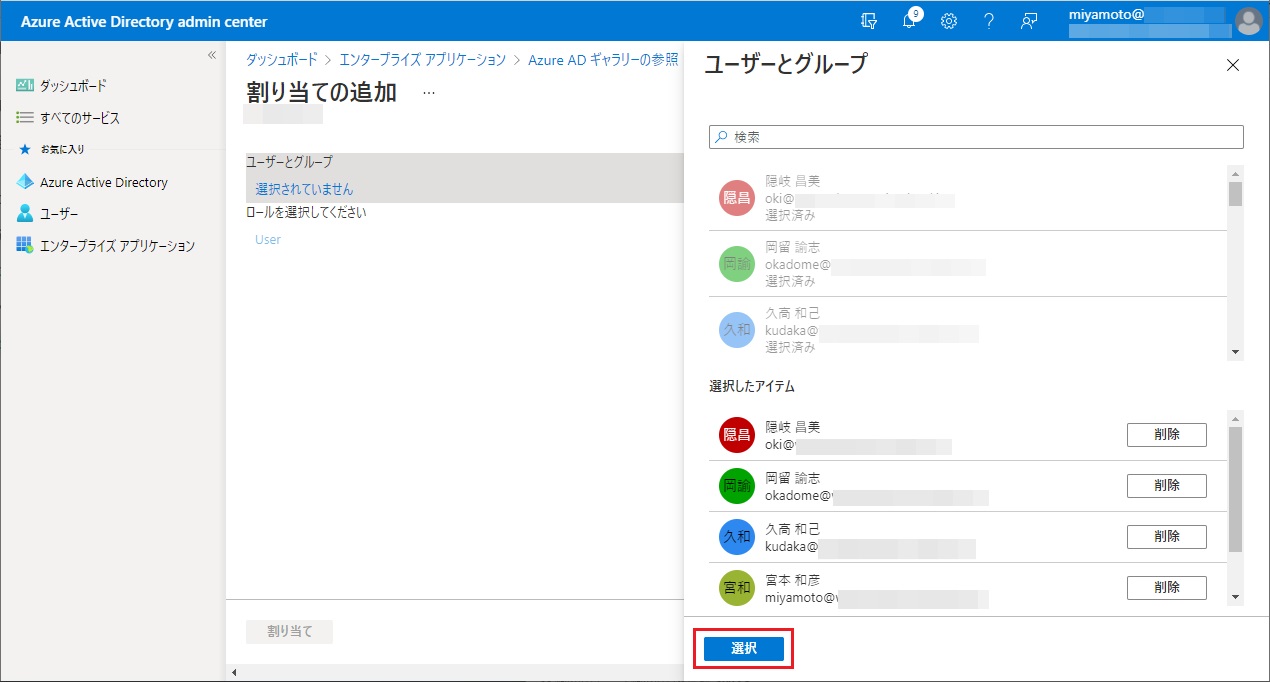1270x683 pixels.
Task: Click the blue 選択 button
Action: click(743, 649)
